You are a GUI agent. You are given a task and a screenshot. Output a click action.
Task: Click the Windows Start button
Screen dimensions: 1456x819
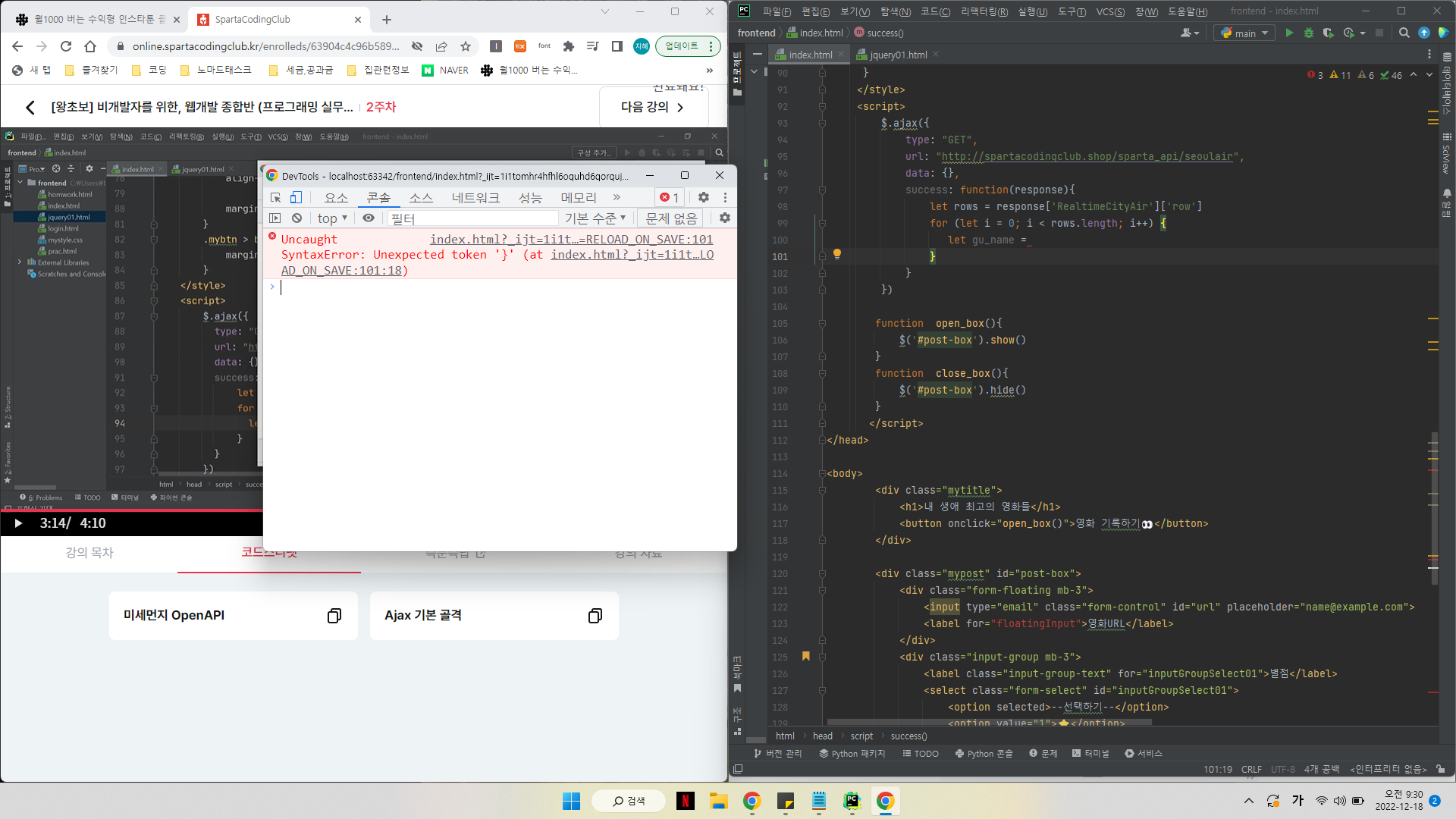571,801
